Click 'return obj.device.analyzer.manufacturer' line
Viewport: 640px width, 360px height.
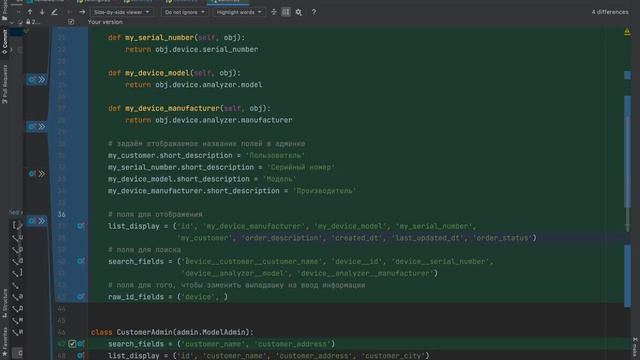pos(209,120)
